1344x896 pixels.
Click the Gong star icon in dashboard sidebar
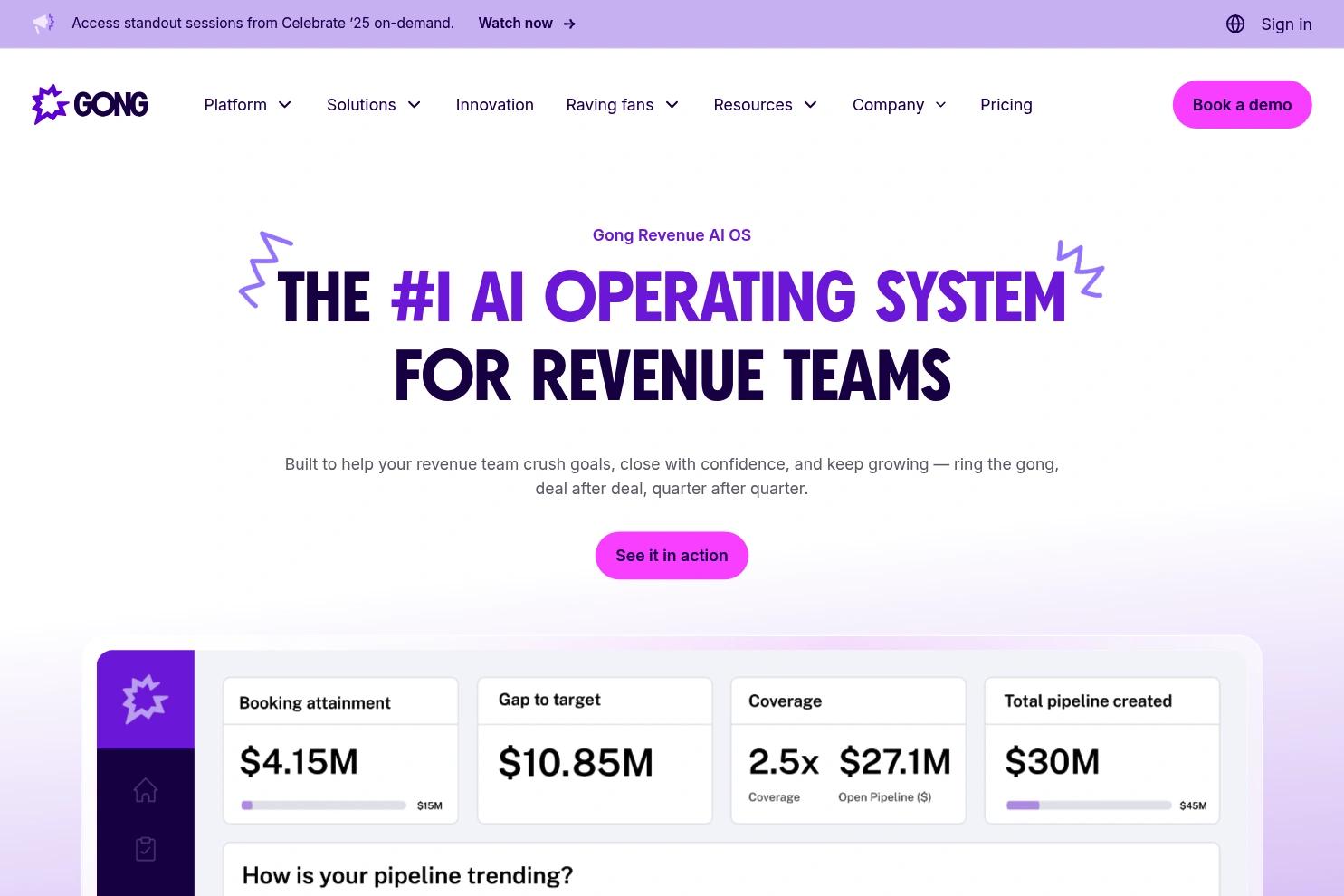(x=146, y=699)
